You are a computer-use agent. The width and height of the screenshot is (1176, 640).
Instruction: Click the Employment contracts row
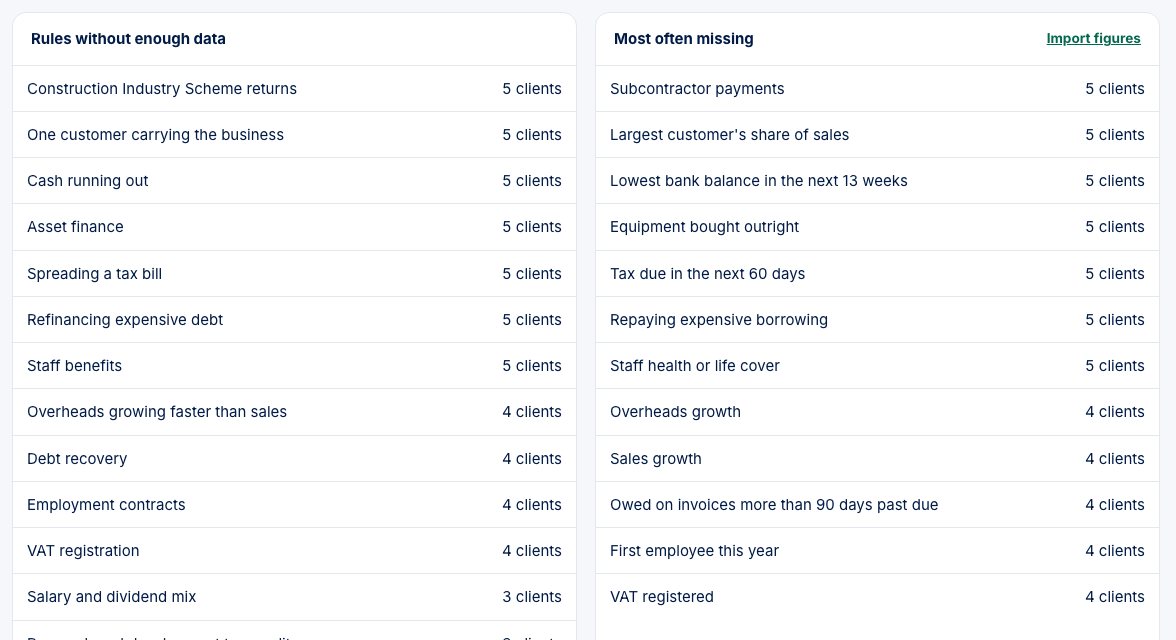point(294,504)
